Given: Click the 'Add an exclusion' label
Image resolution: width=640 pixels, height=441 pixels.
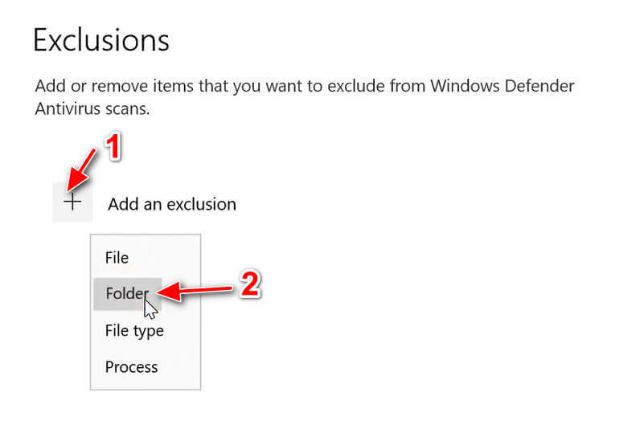Looking at the screenshot, I should tap(172, 204).
